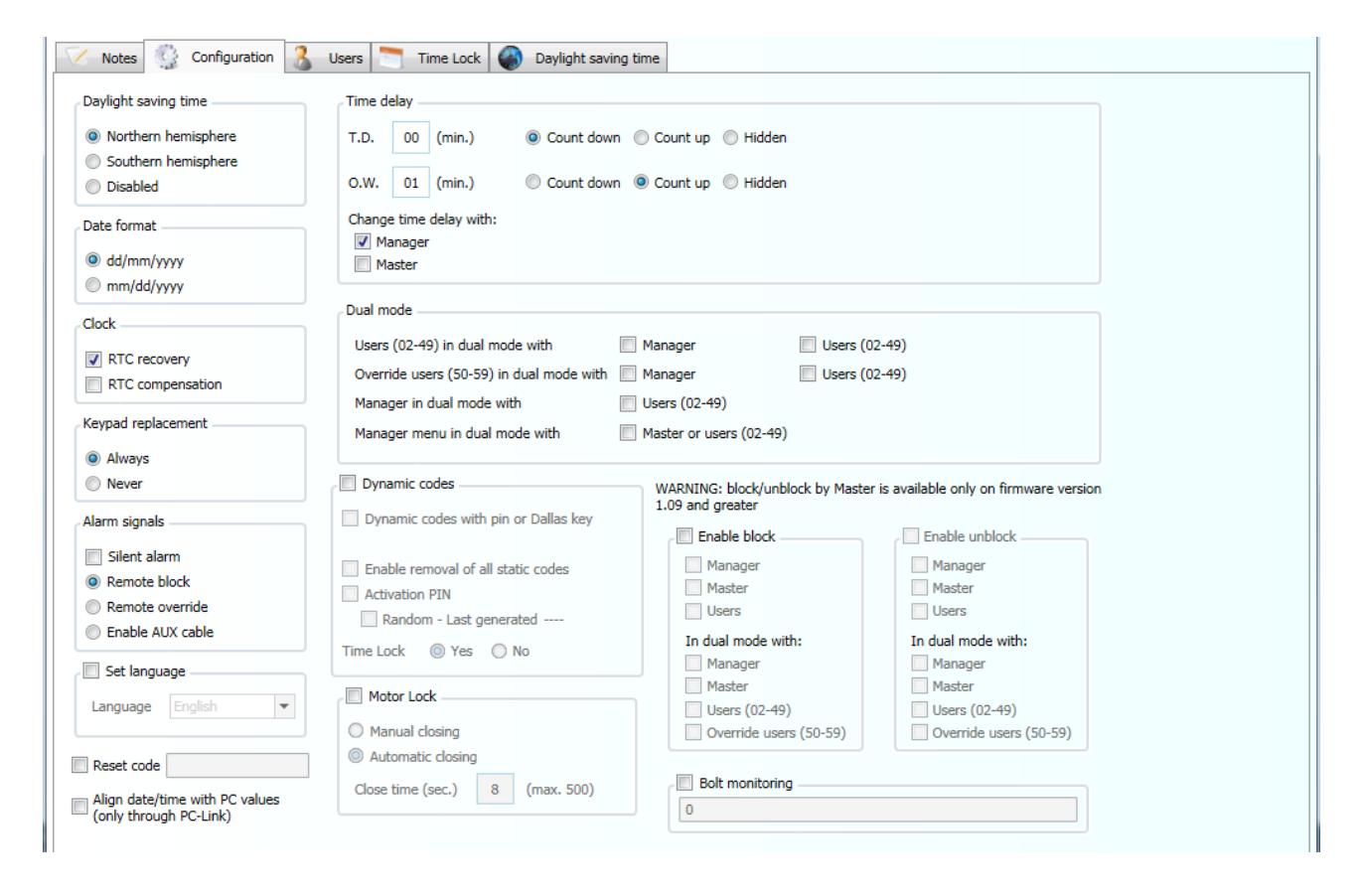Select Always keypad replacement

point(117,458)
